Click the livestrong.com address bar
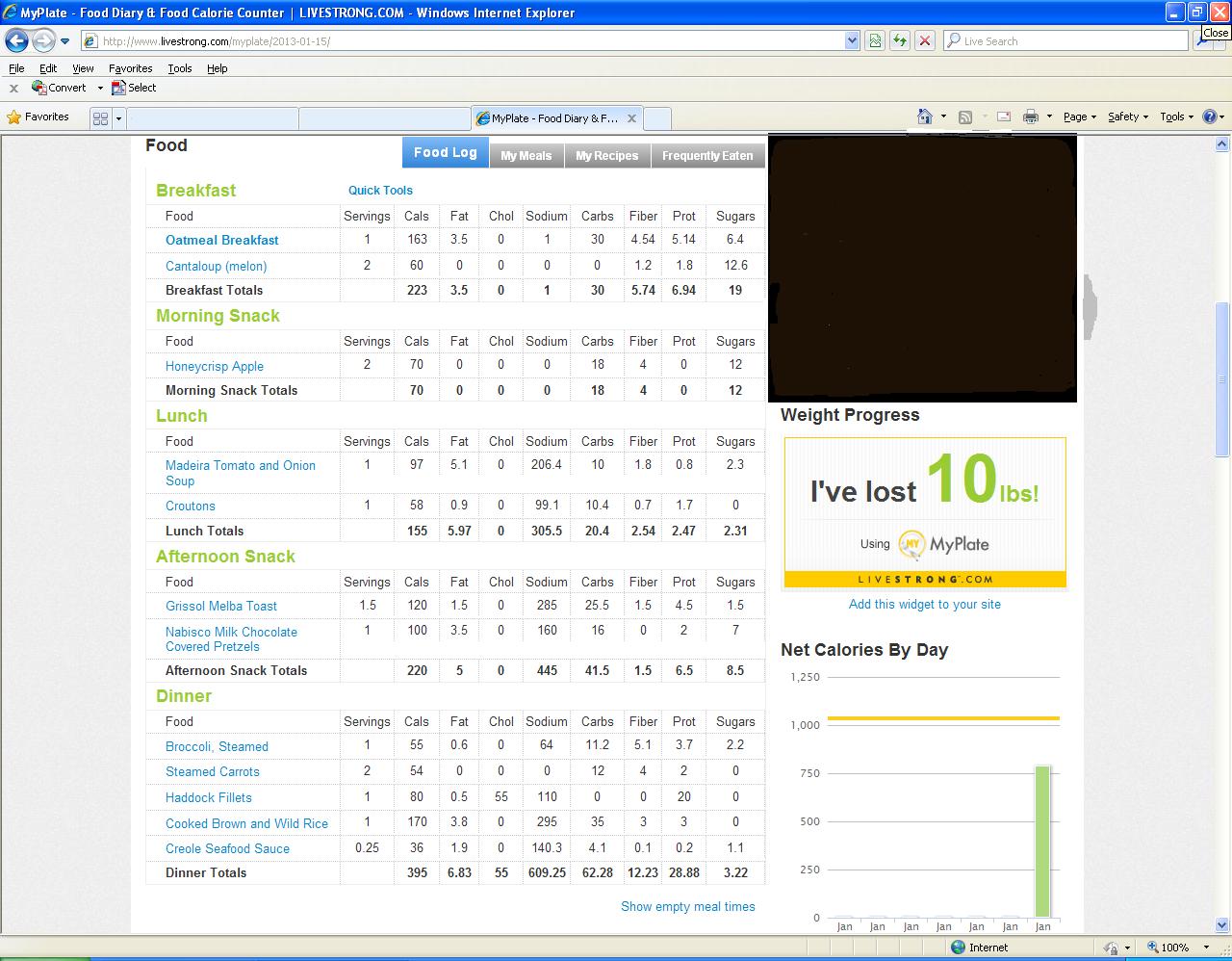1232x961 pixels. pos(462,40)
